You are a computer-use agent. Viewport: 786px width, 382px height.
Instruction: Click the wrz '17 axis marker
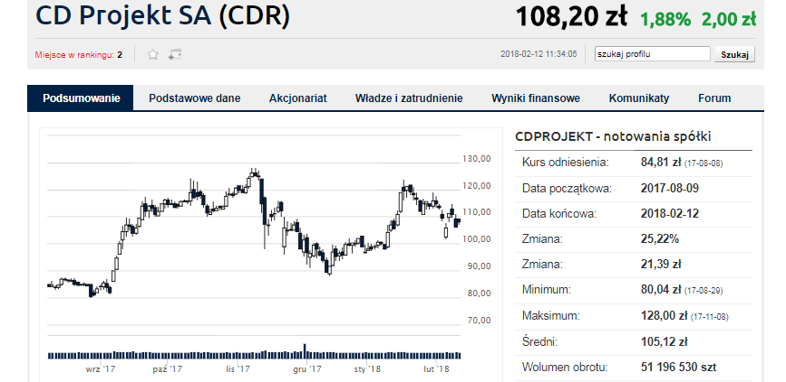(x=100, y=369)
